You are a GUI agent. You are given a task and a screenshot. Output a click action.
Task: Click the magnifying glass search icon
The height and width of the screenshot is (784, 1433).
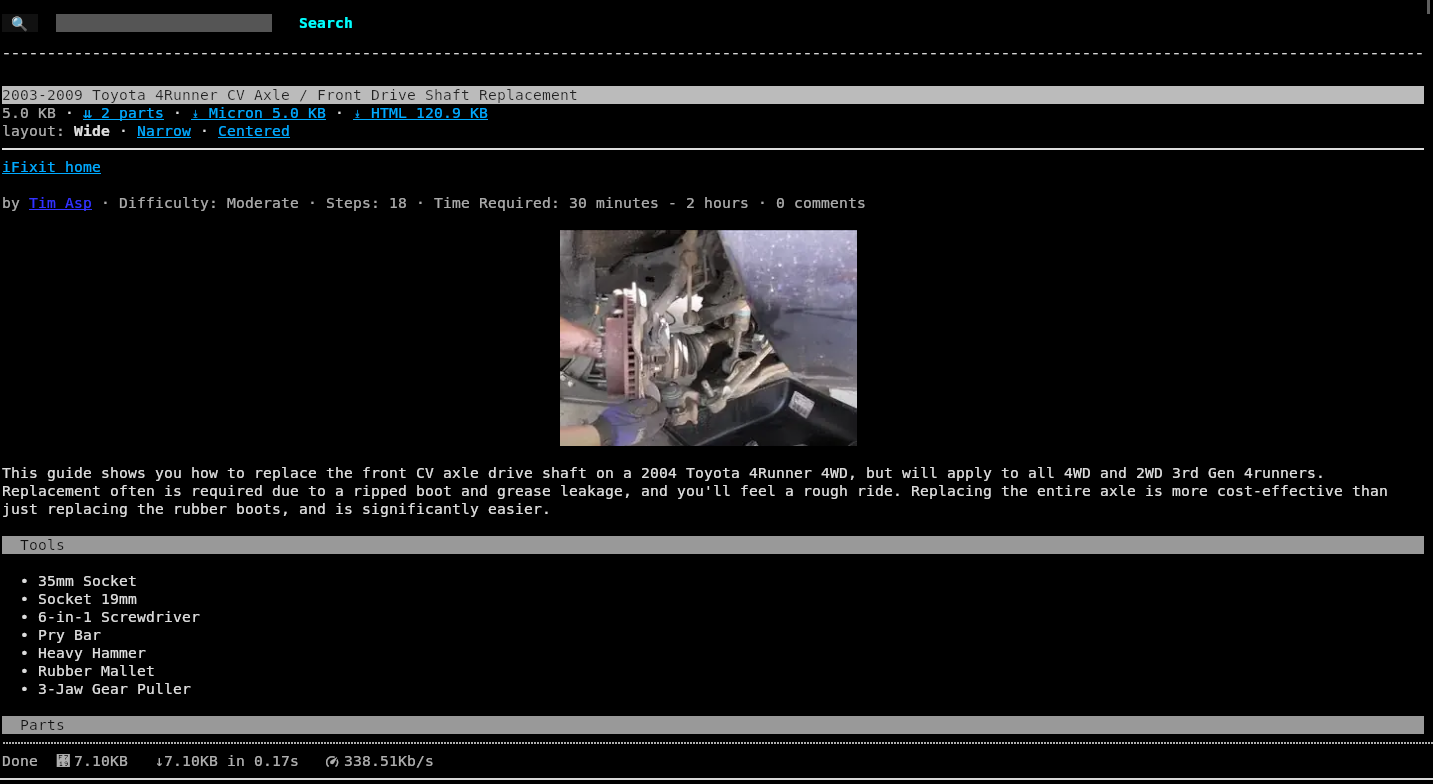point(19,23)
